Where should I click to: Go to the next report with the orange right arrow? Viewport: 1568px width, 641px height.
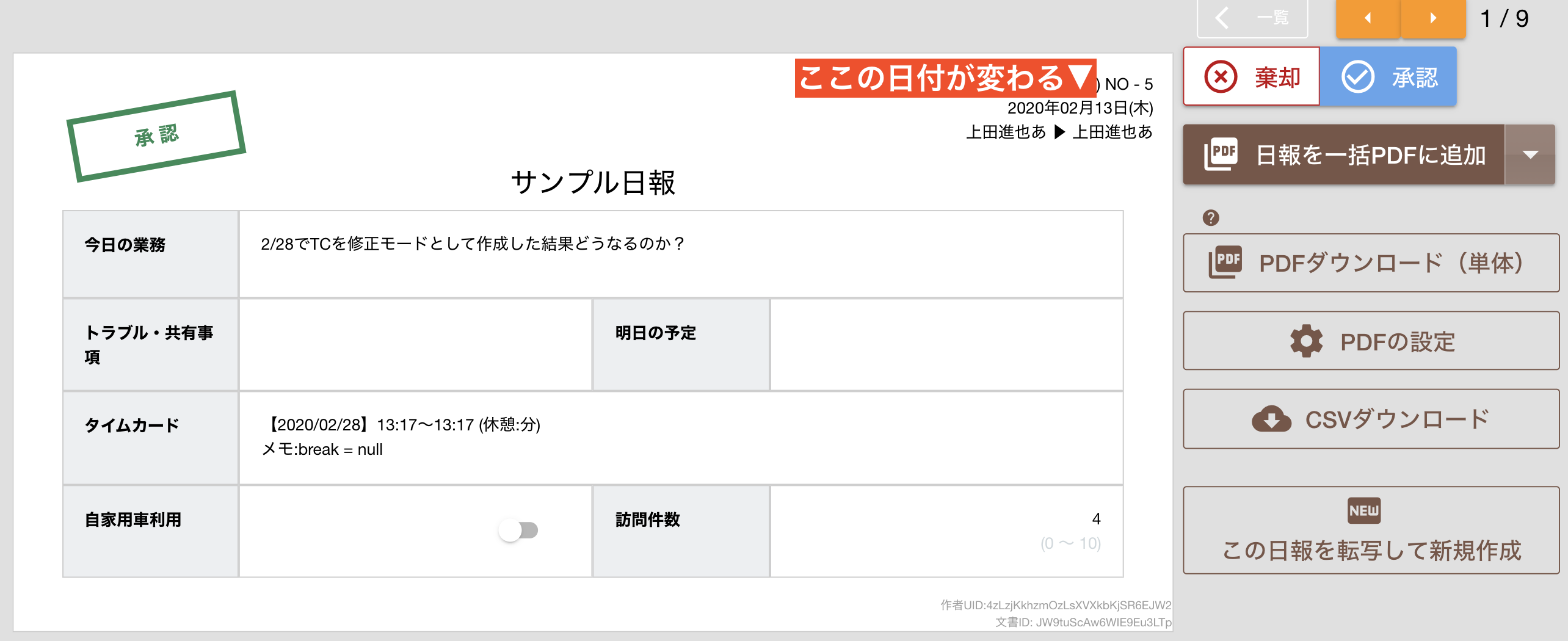pos(1433,18)
